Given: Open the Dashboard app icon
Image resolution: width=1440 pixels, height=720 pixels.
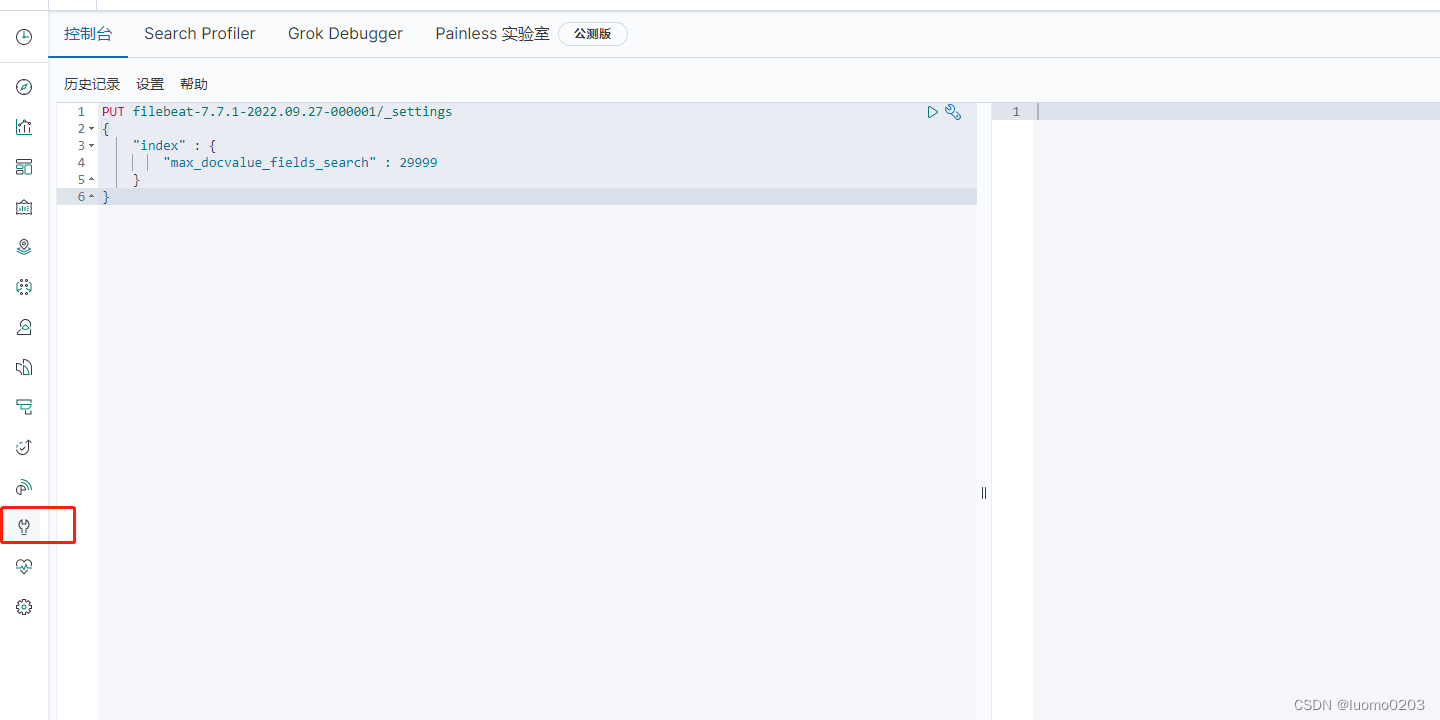Looking at the screenshot, I should [x=23, y=167].
